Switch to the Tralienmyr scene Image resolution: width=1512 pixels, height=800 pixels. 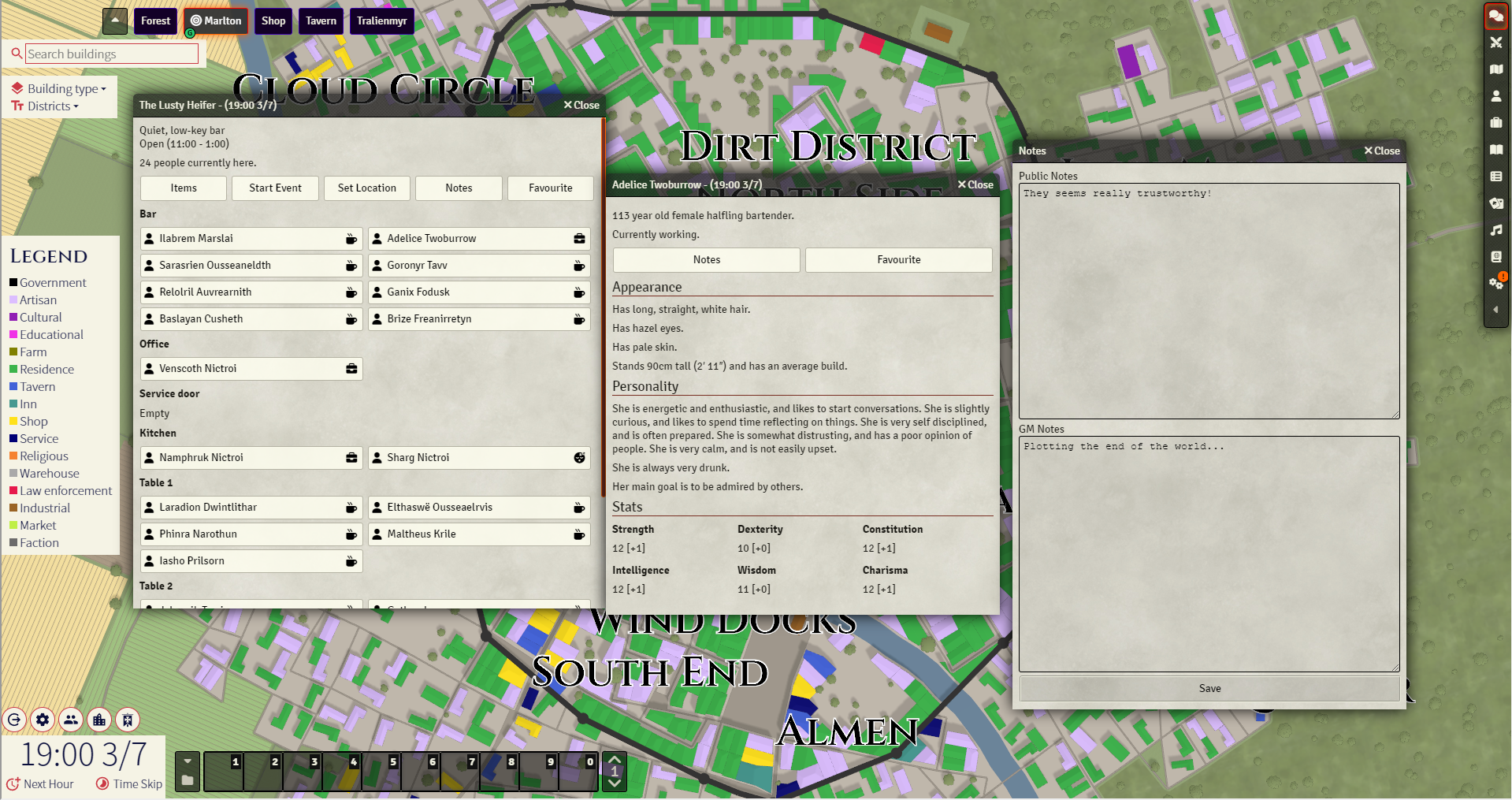(382, 21)
